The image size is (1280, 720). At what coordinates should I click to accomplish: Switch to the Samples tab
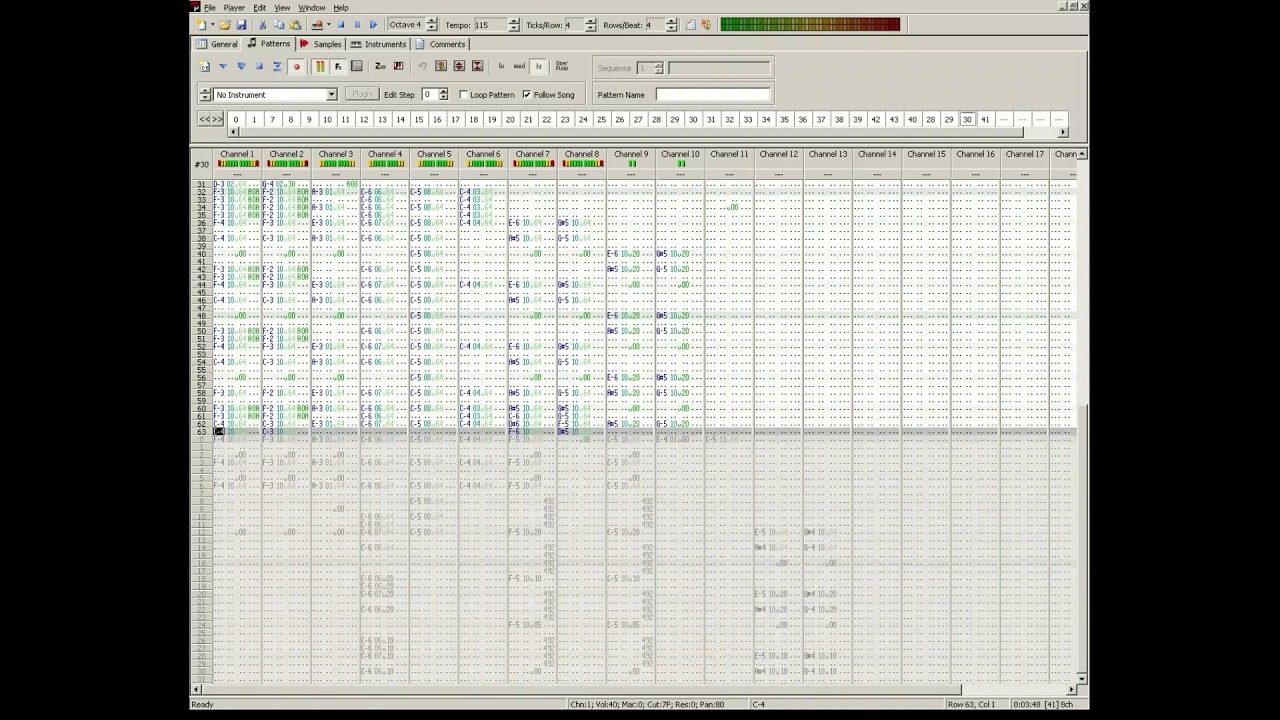[x=321, y=44]
